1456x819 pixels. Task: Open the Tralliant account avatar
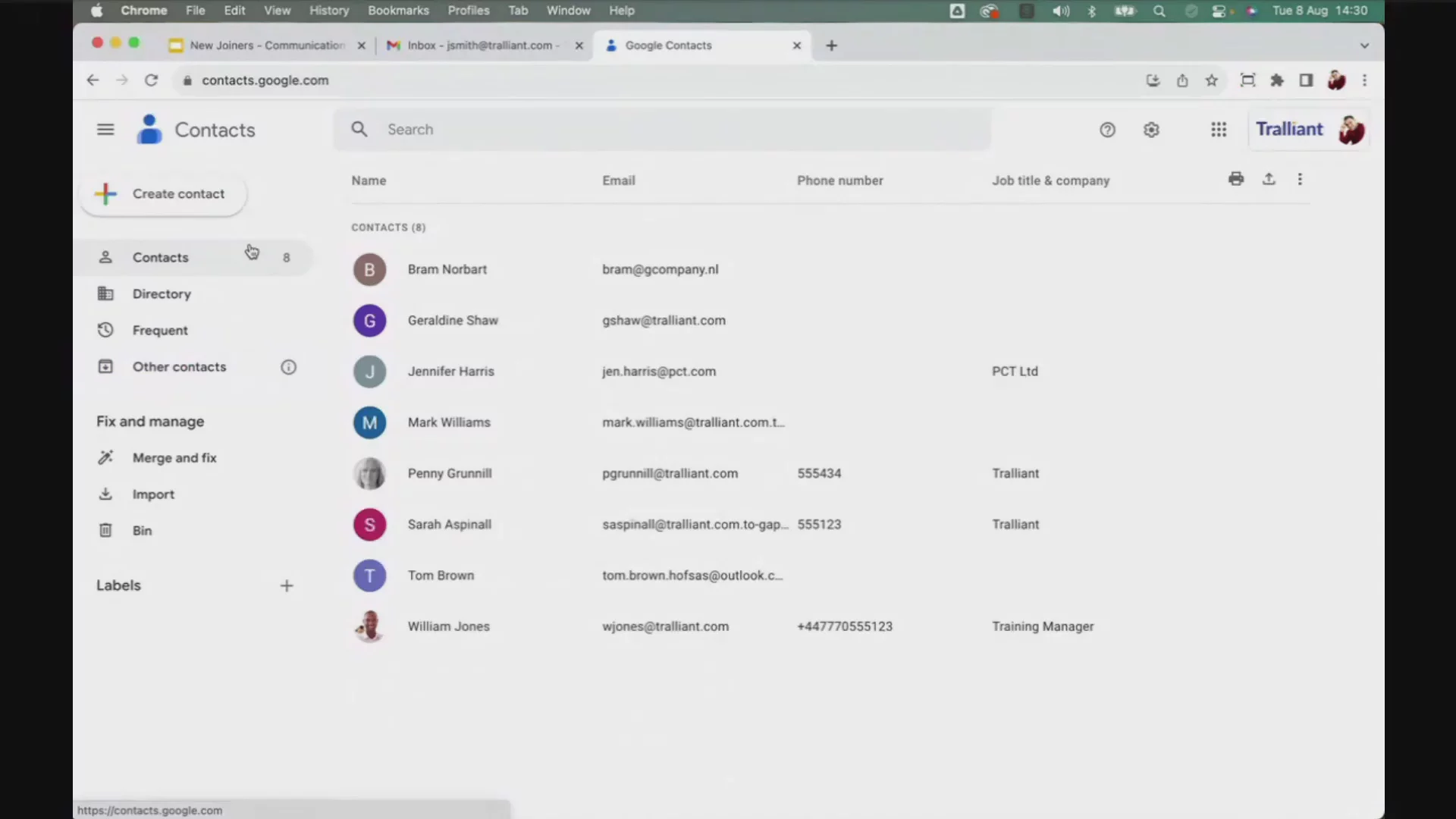(x=1351, y=130)
